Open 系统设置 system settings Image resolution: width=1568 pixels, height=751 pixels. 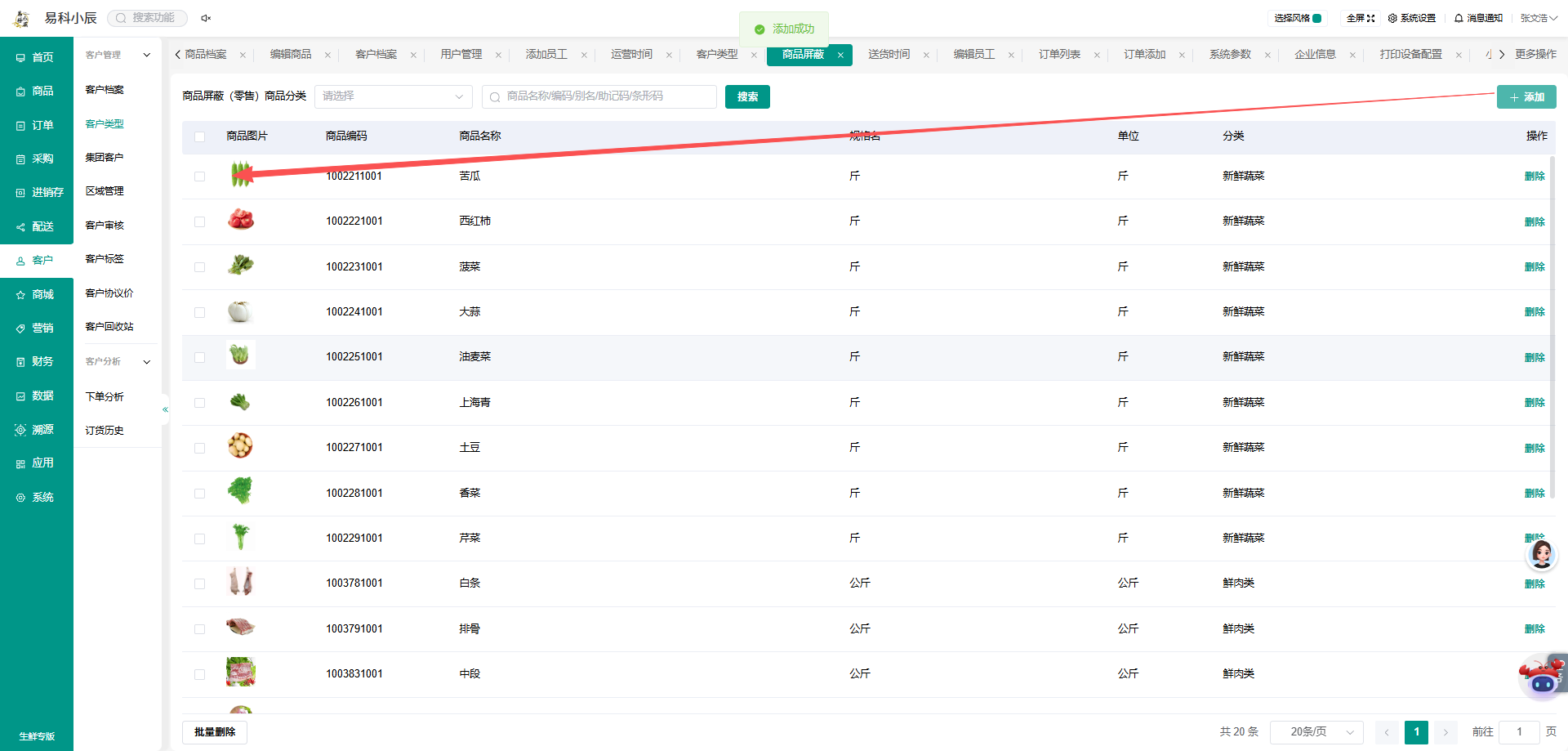pos(1412,18)
